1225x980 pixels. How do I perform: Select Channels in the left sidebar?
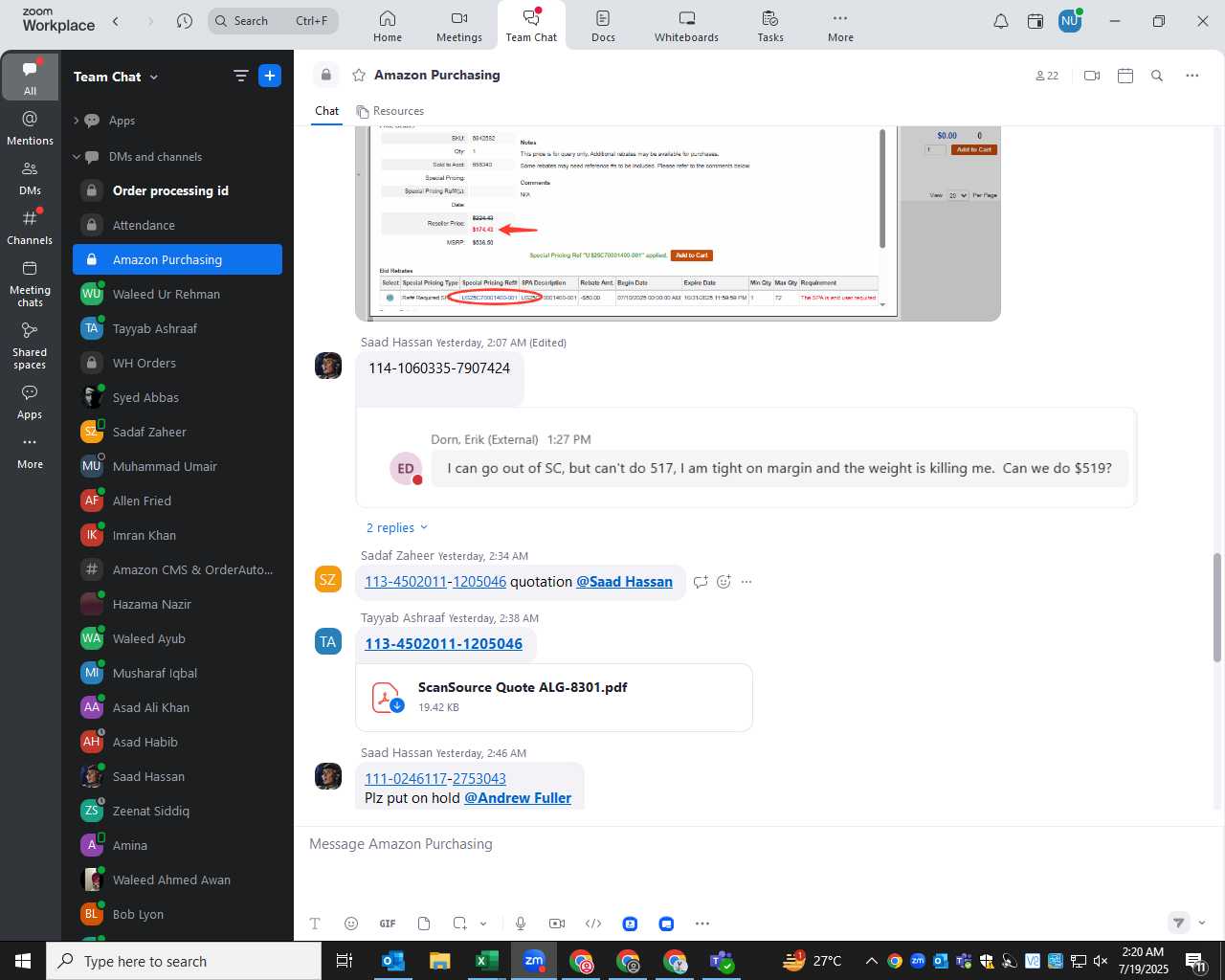click(30, 228)
